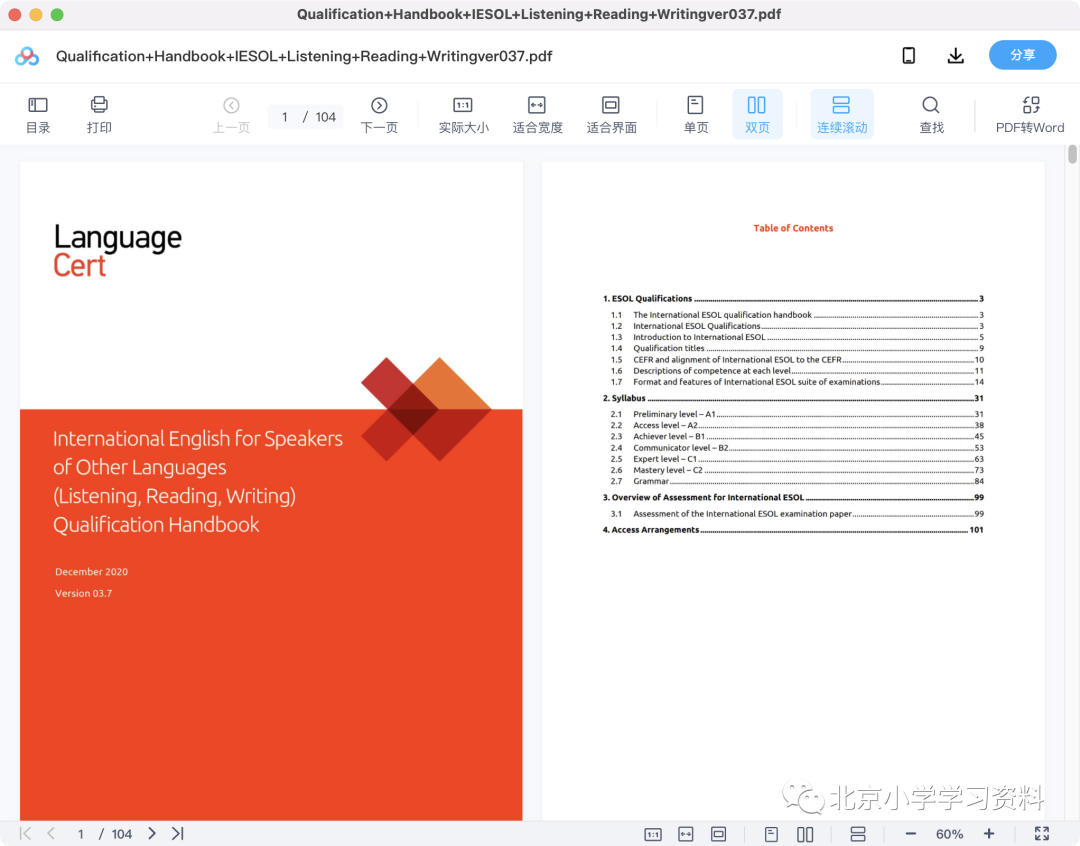Click bottom bar double page icon
The image size is (1080, 846).
click(805, 834)
